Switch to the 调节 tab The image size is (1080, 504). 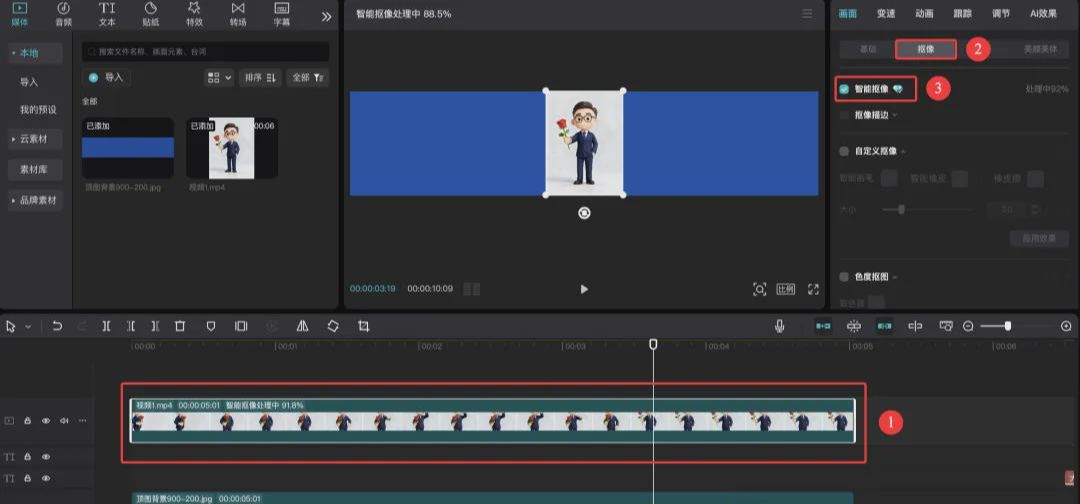pos(1001,14)
